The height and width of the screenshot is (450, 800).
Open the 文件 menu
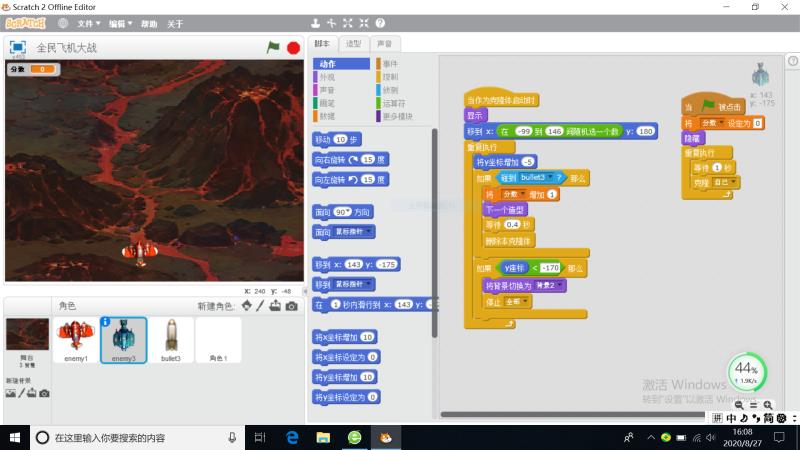pyautogui.click(x=89, y=22)
